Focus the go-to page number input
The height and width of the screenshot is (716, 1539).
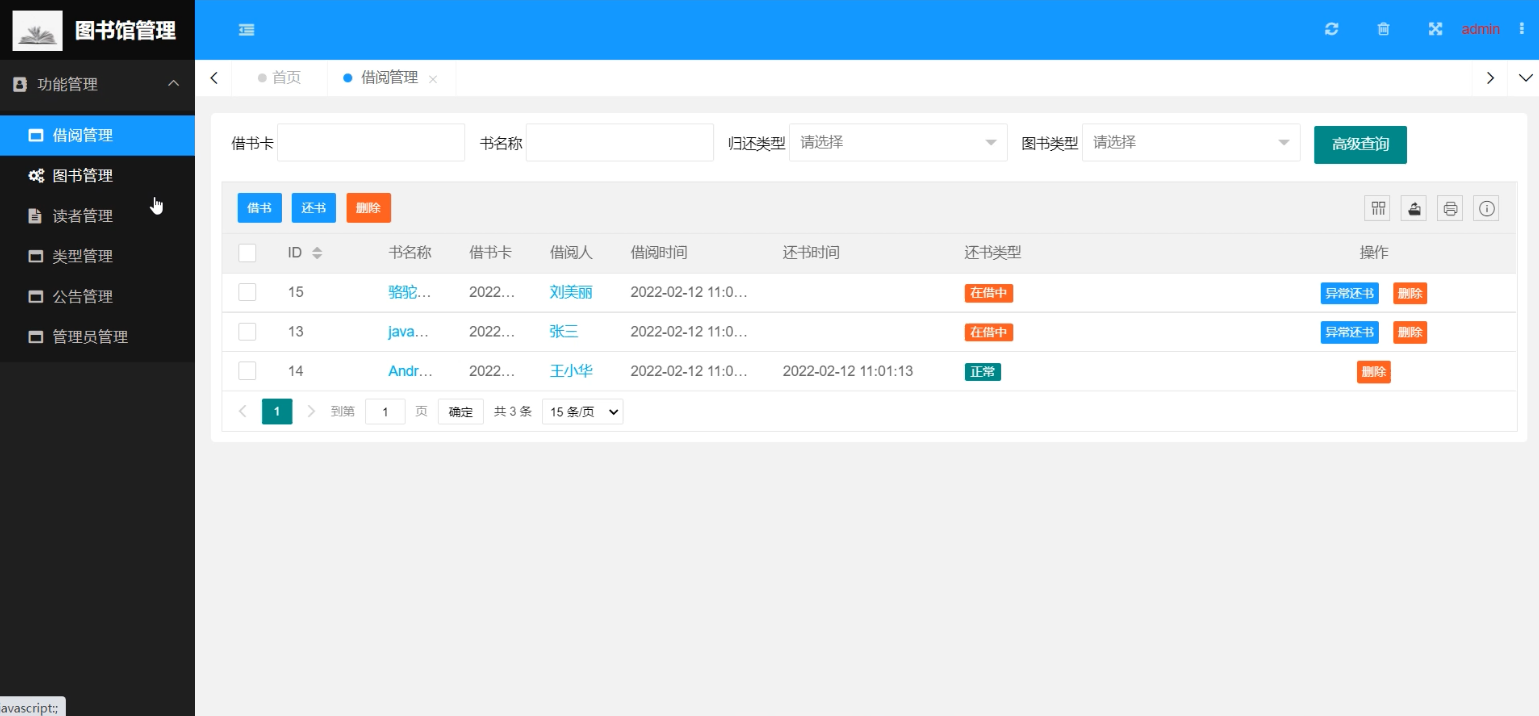385,411
